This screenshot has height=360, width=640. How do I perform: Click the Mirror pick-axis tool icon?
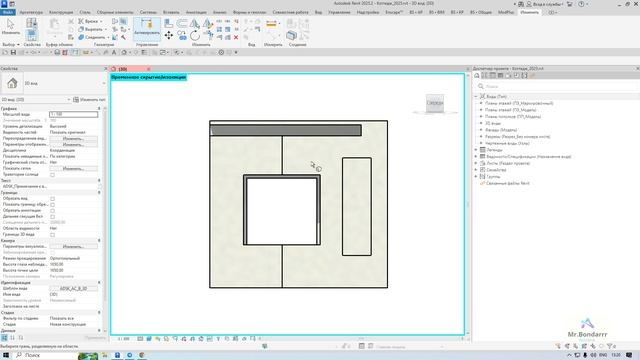point(195,24)
